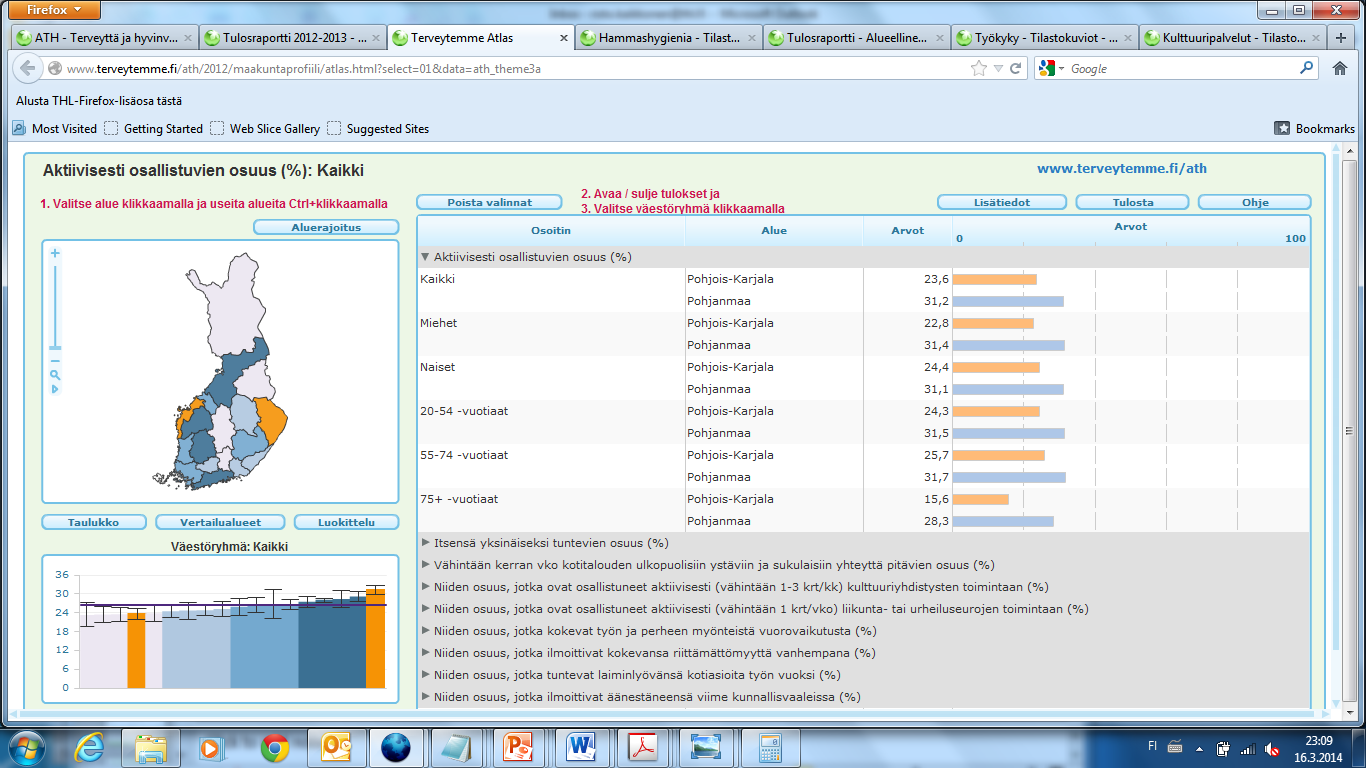Open a new tab with plus button

point(1342,38)
